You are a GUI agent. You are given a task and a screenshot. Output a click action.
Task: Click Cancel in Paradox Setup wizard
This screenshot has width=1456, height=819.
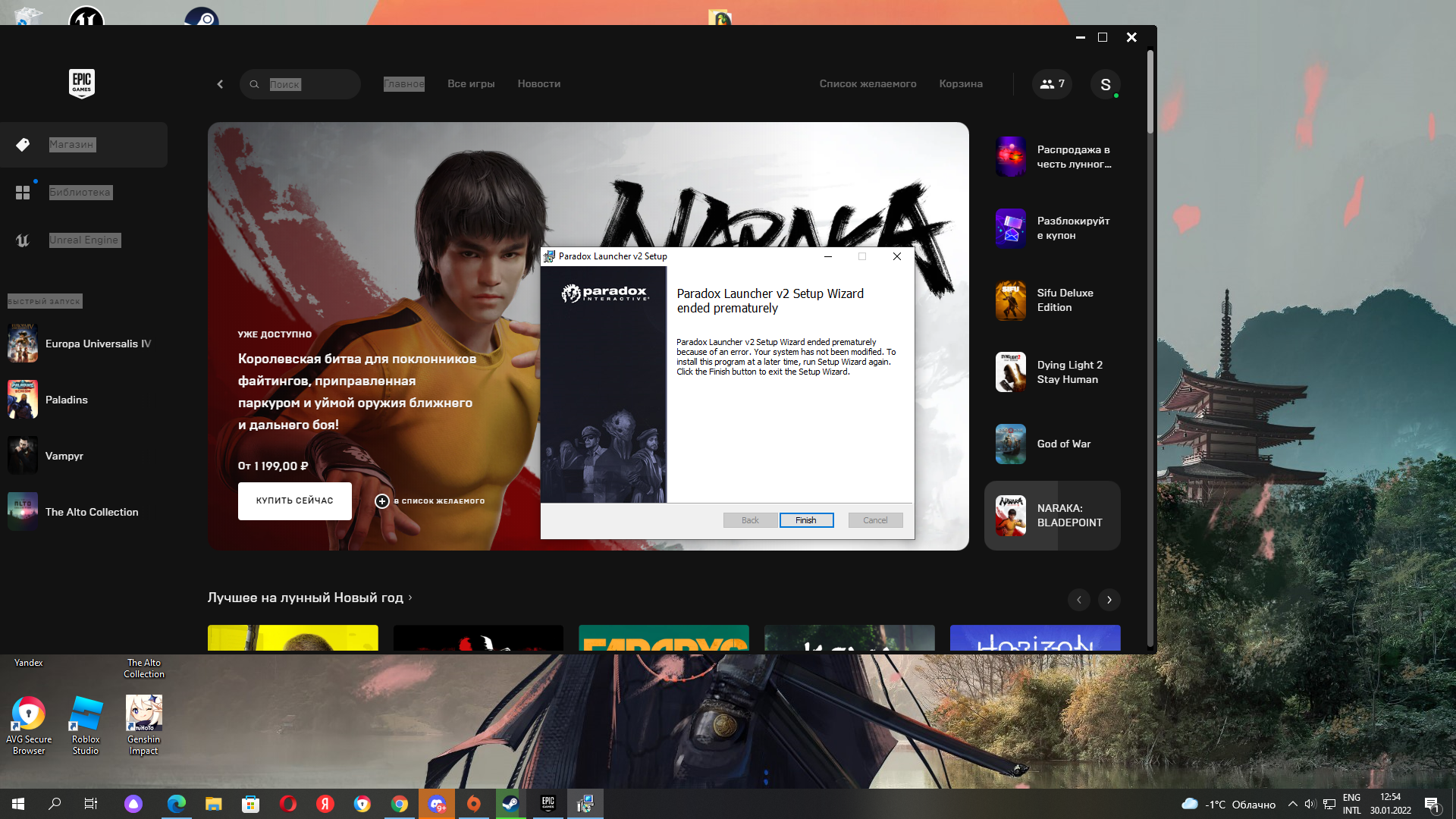point(875,520)
